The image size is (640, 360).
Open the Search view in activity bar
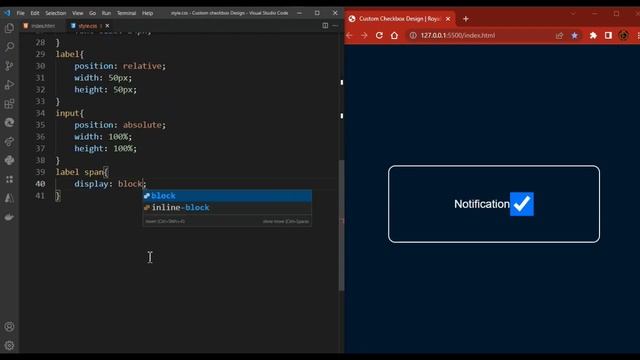(9, 47)
